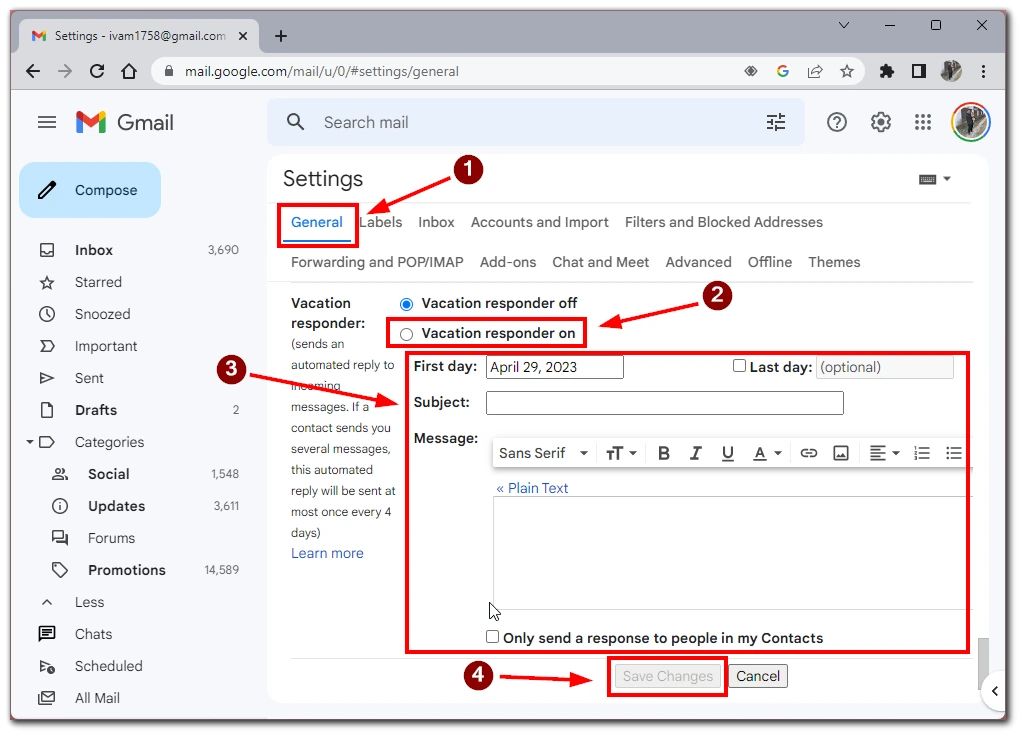The width and height of the screenshot is (1024, 738).
Task: Switch to the Inbox settings tab
Action: coord(436,222)
